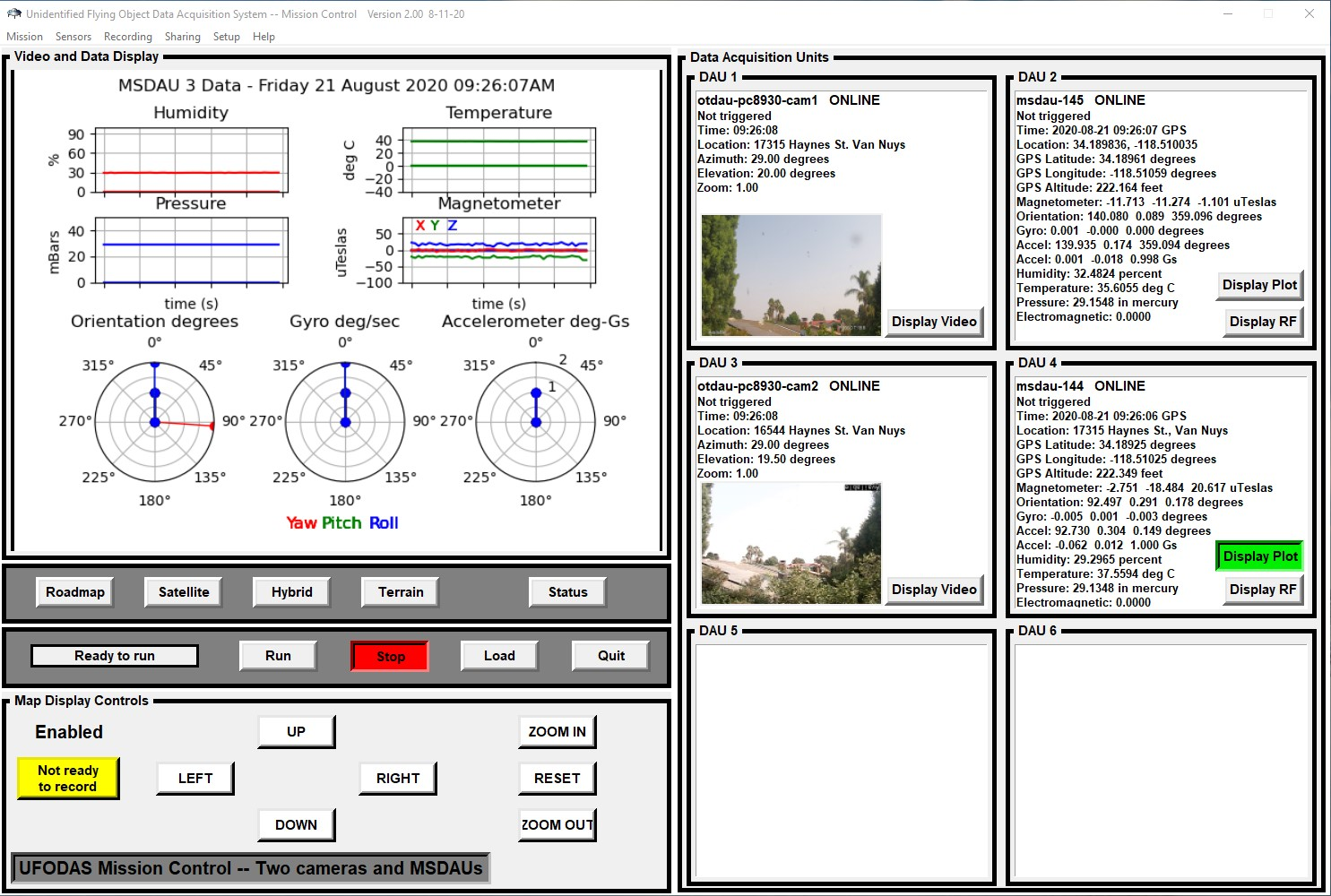Click the Run button
This screenshot has height=896, width=1331.
point(278,656)
